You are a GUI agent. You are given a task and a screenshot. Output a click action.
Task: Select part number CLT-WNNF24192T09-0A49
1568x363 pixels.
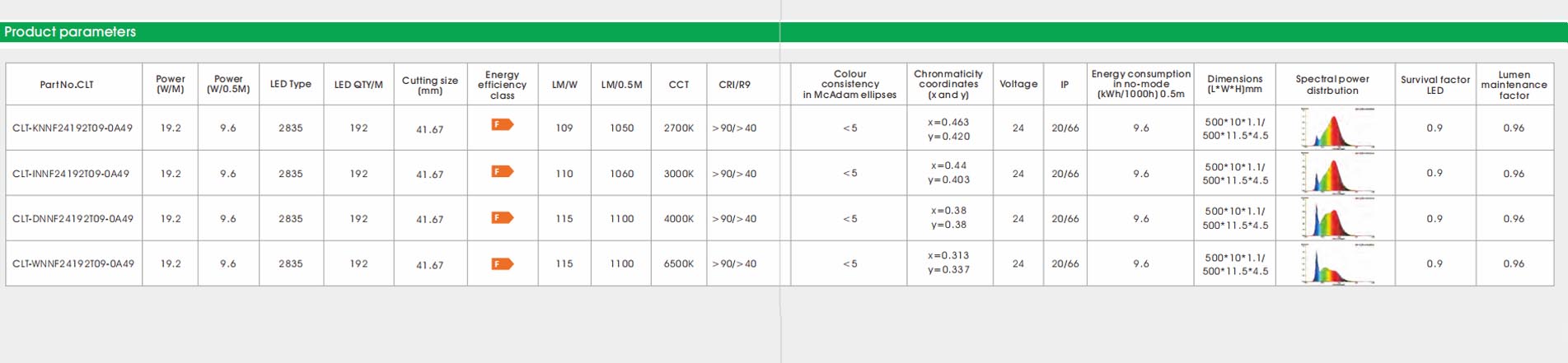point(73,264)
